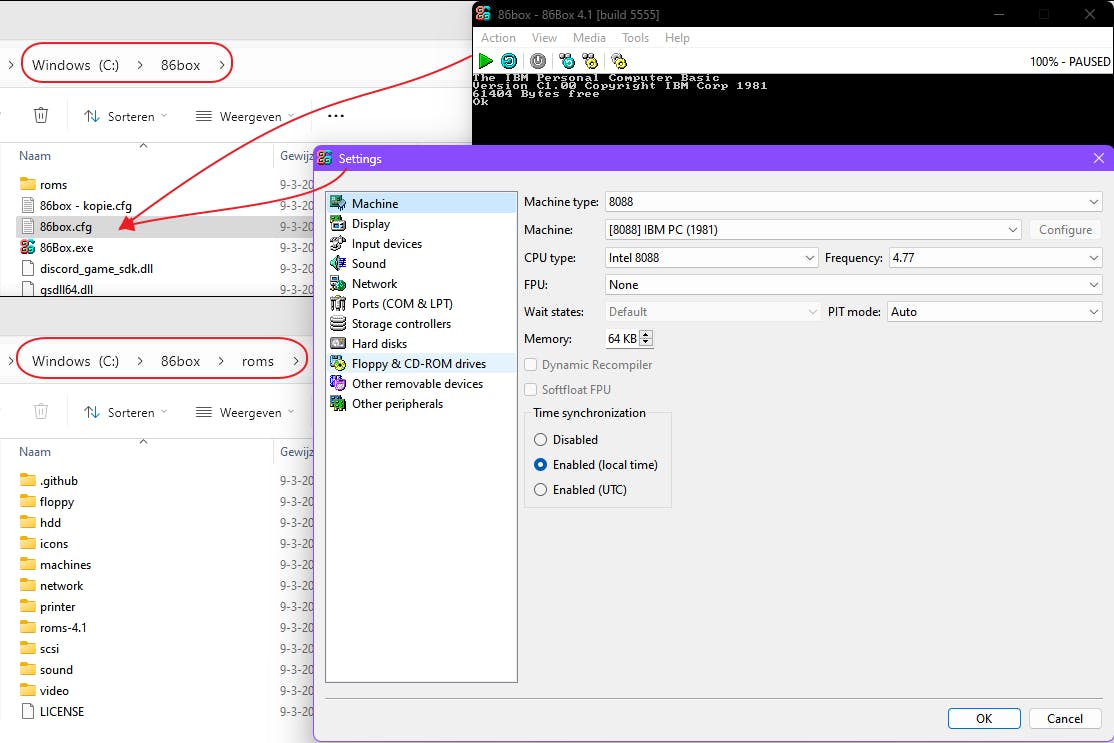Select Enabled (local time) radio button
Image resolution: width=1114 pixels, height=743 pixels.
pos(540,465)
